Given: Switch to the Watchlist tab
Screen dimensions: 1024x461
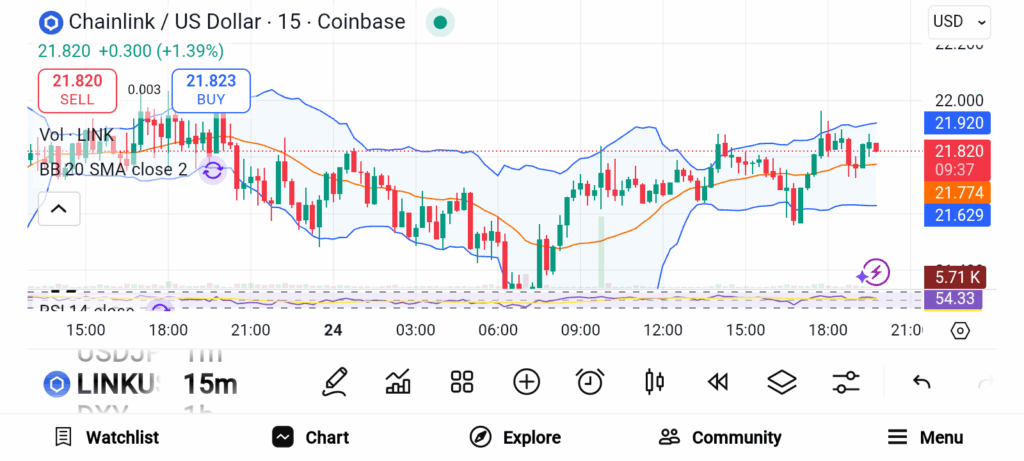Looking at the screenshot, I should coord(107,437).
